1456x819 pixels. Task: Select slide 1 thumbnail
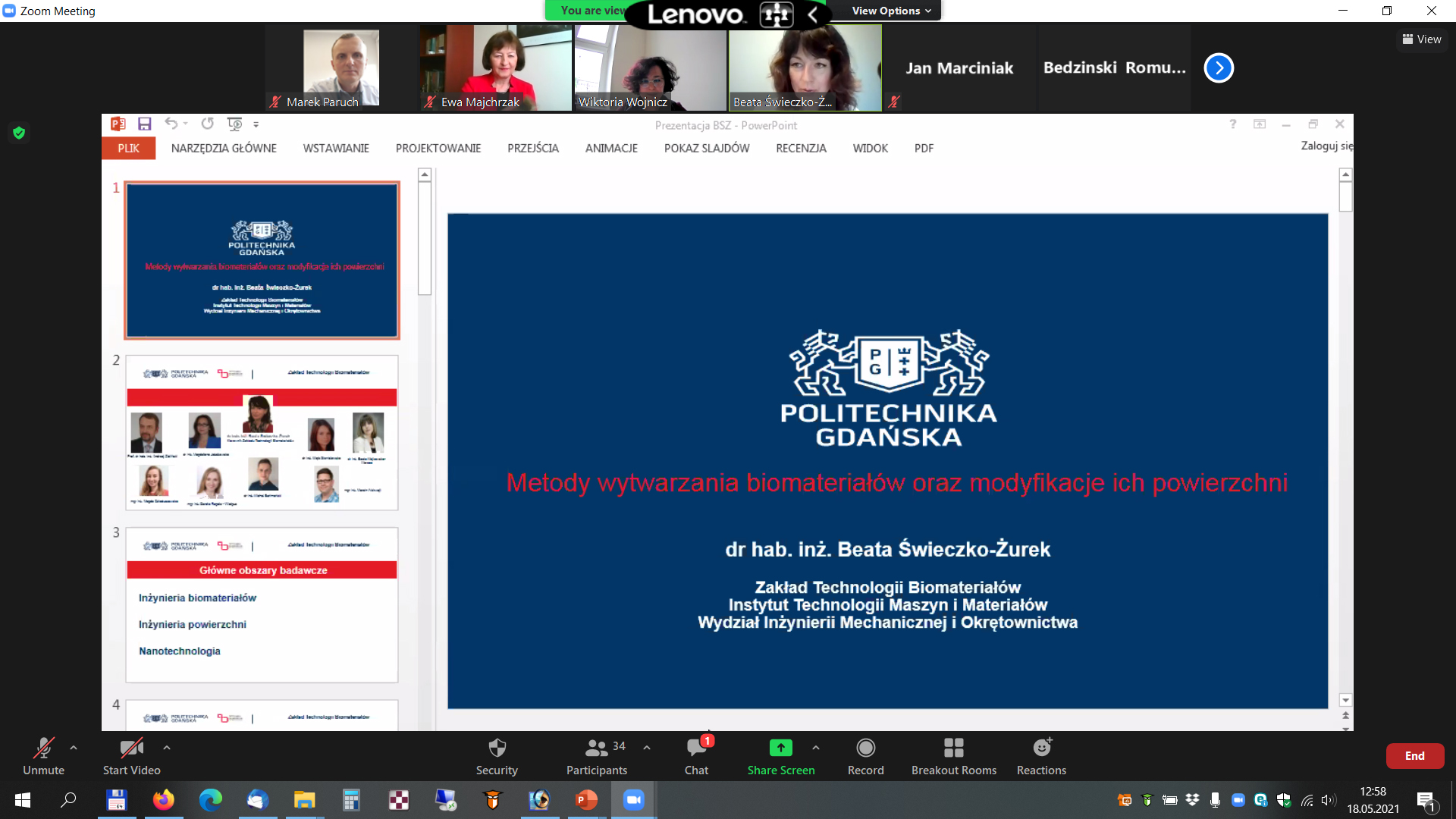[x=262, y=260]
